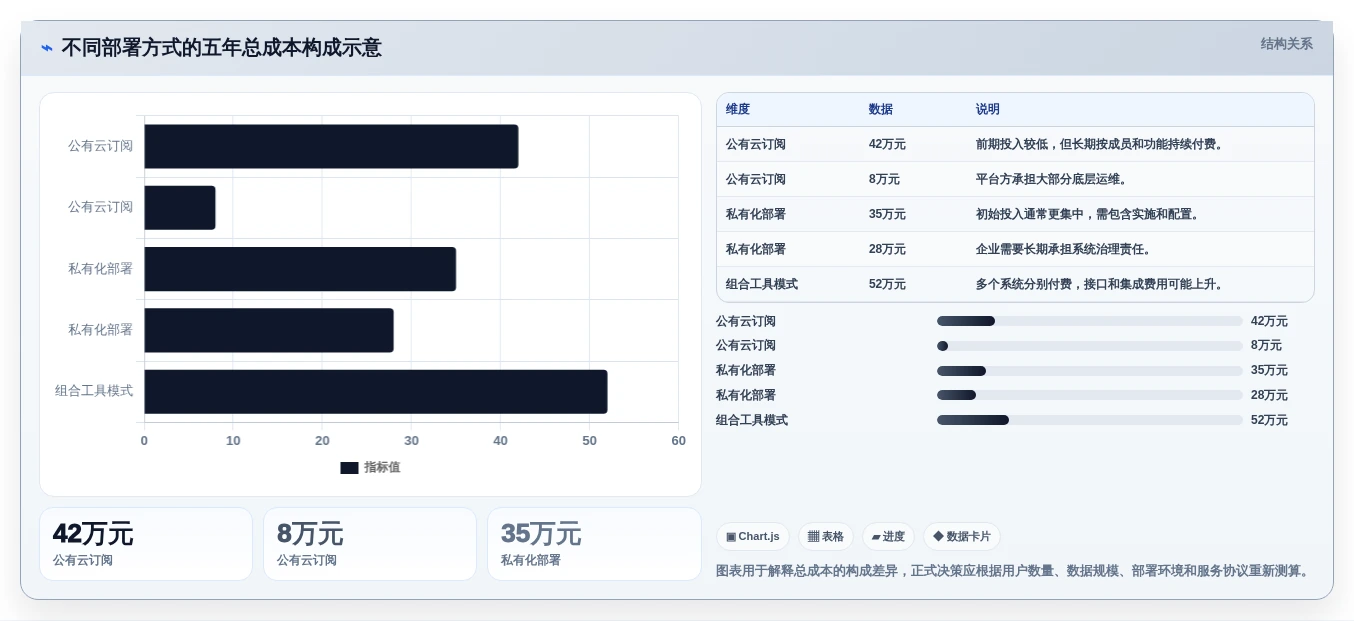Click the progress bar labeled 35万元
Viewport: 1354px width, 621px height.
coord(1090,371)
